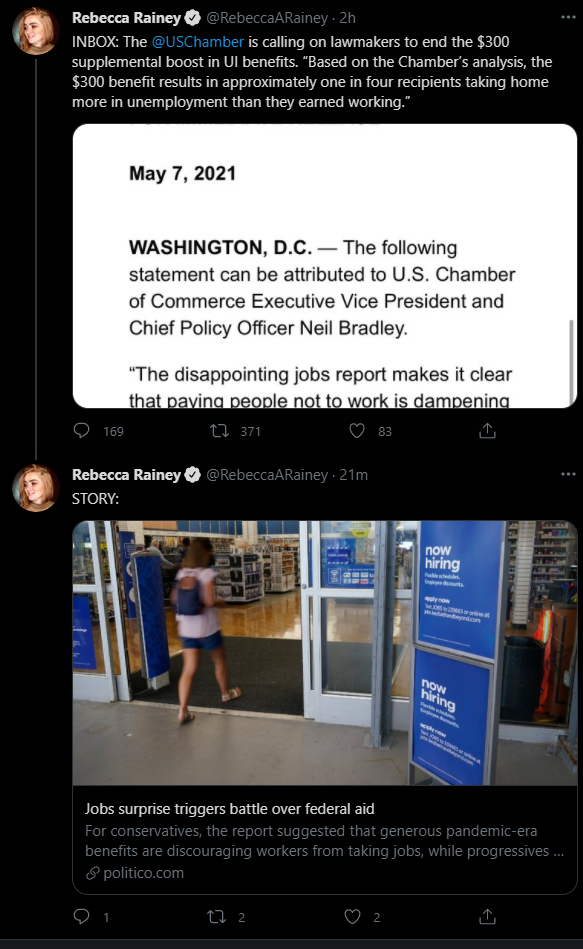Open Rebecca Rainey's profile from her name
583x949 pixels.
pyautogui.click(x=125, y=18)
